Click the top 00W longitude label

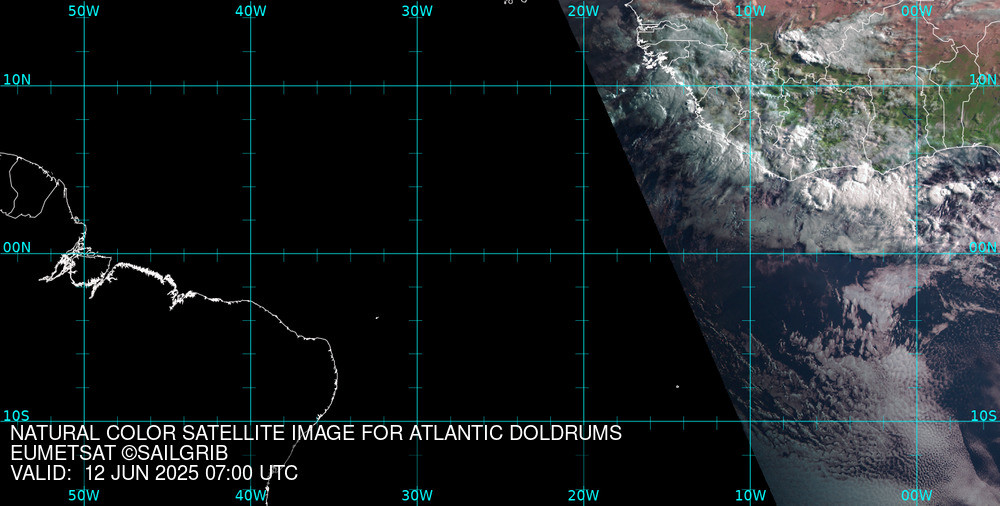coord(917,11)
